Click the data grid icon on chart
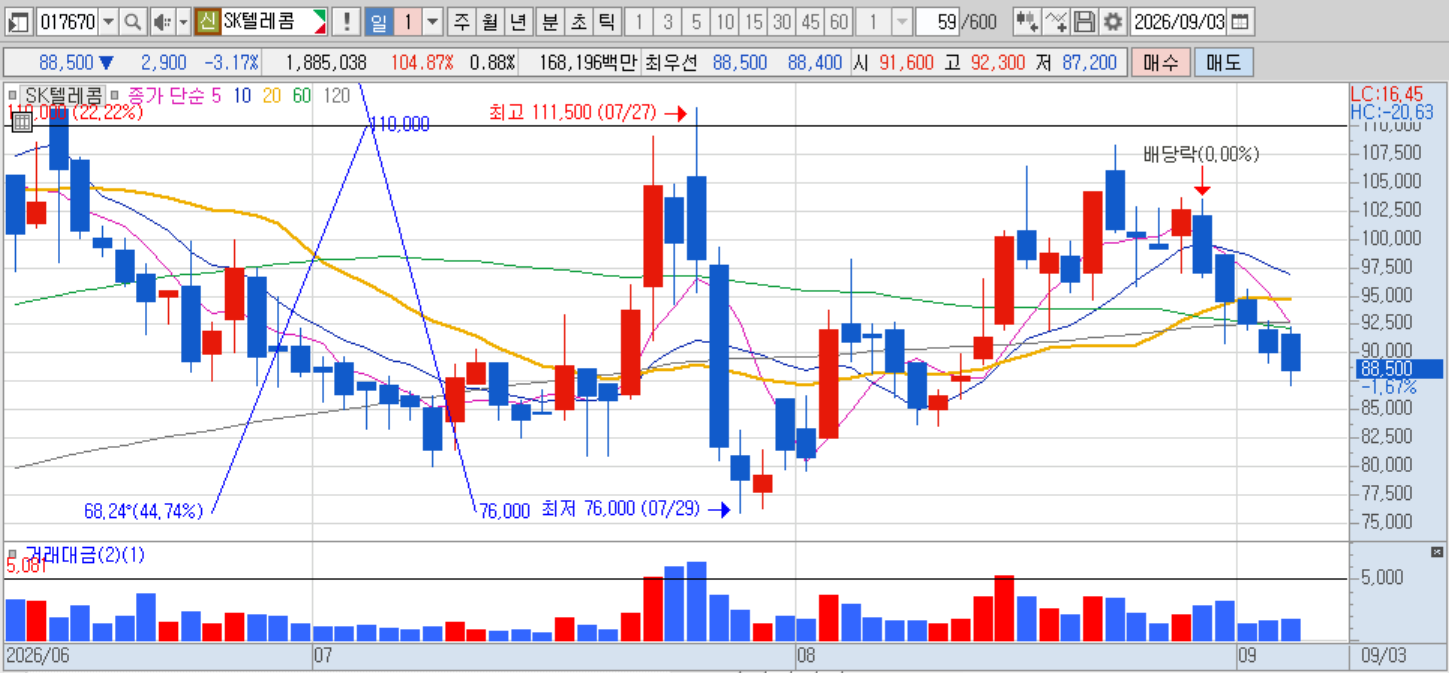This screenshot has width=1449, height=673. click(21, 123)
